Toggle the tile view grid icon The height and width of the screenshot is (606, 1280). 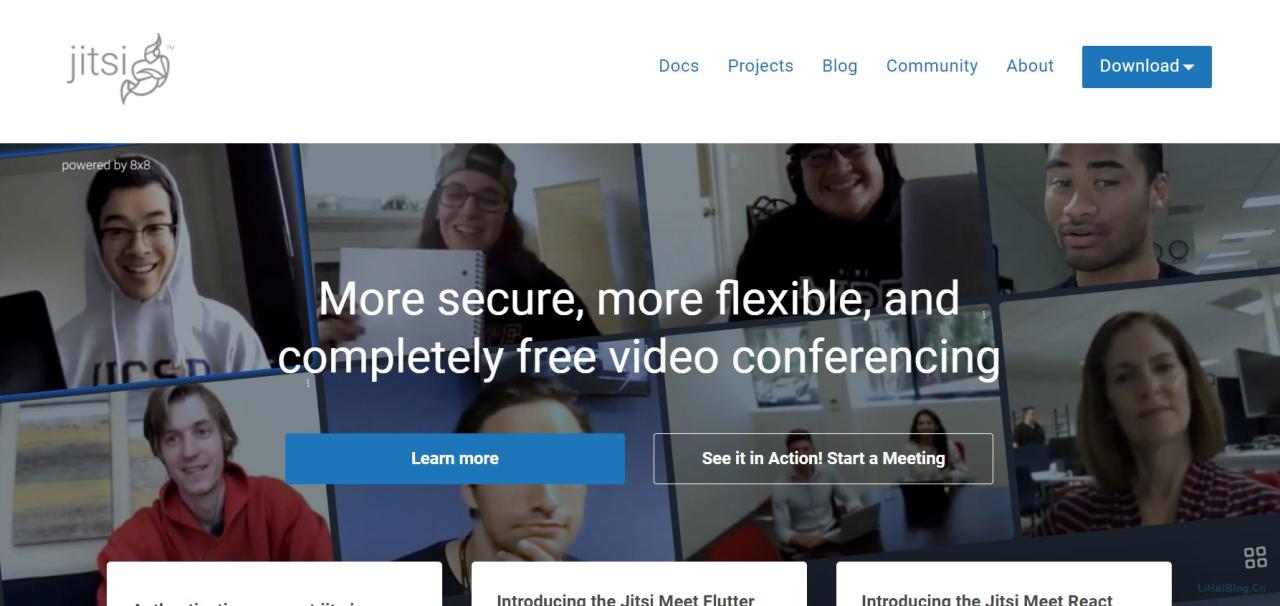coord(1255,557)
